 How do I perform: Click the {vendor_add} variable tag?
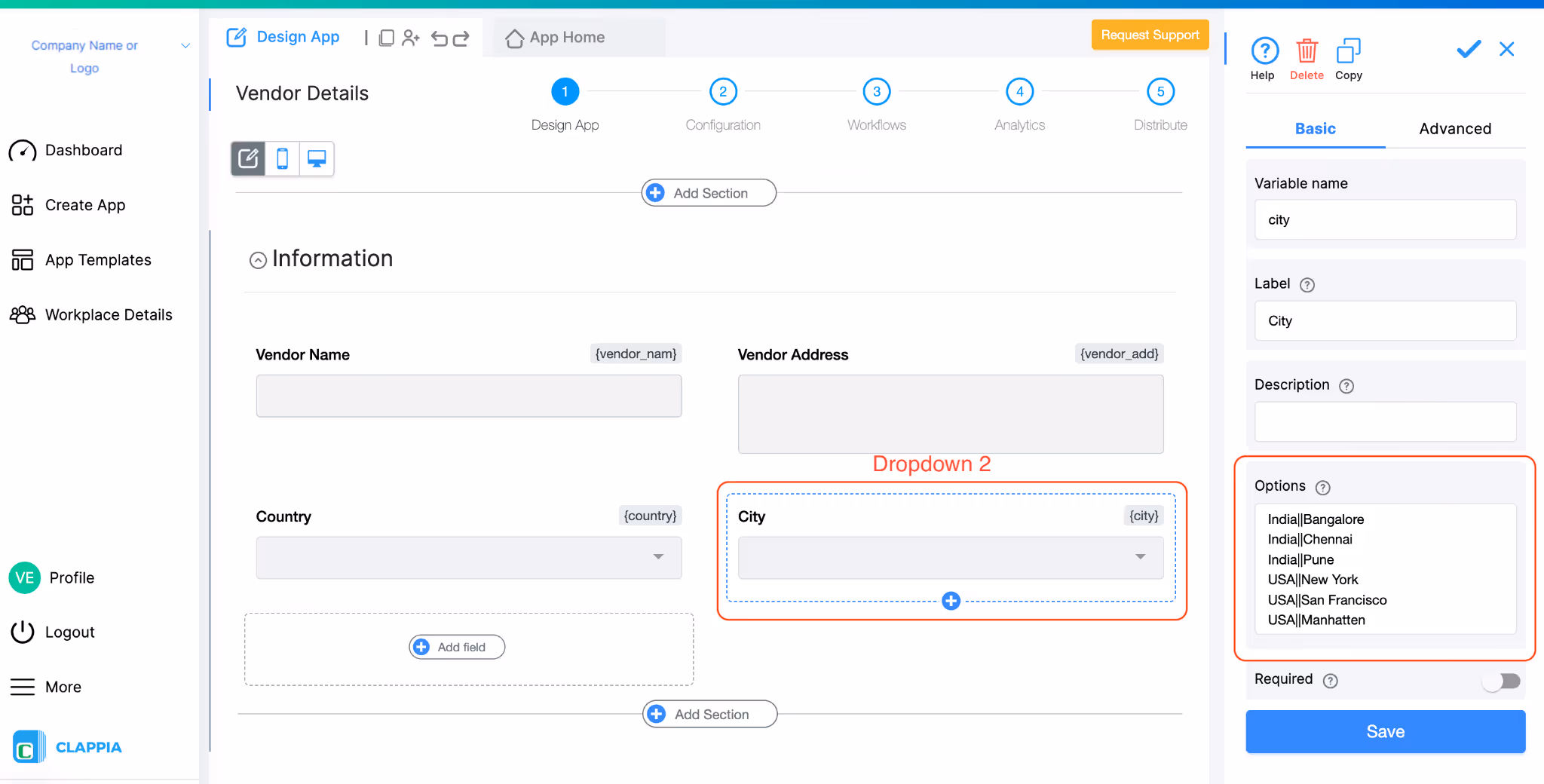(1119, 354)
